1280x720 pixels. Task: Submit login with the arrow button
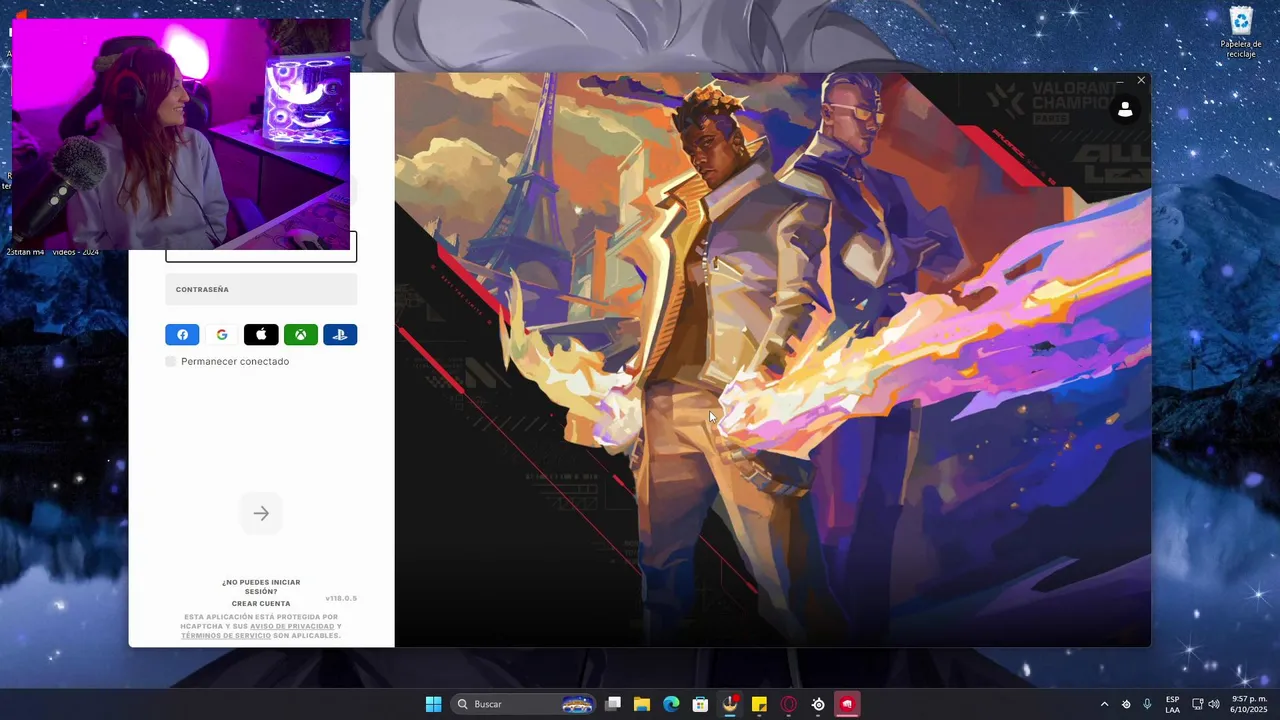[261, 513]
